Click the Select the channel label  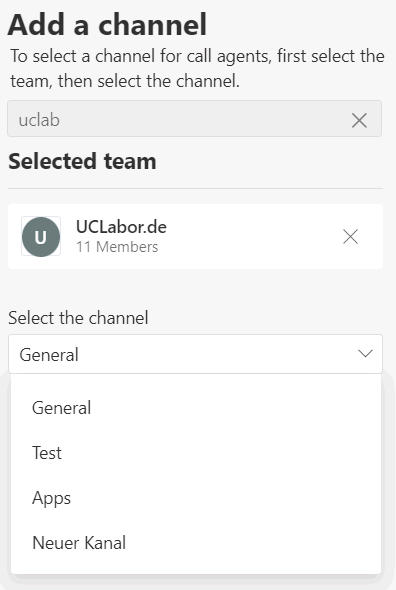[x=78, y=318]
